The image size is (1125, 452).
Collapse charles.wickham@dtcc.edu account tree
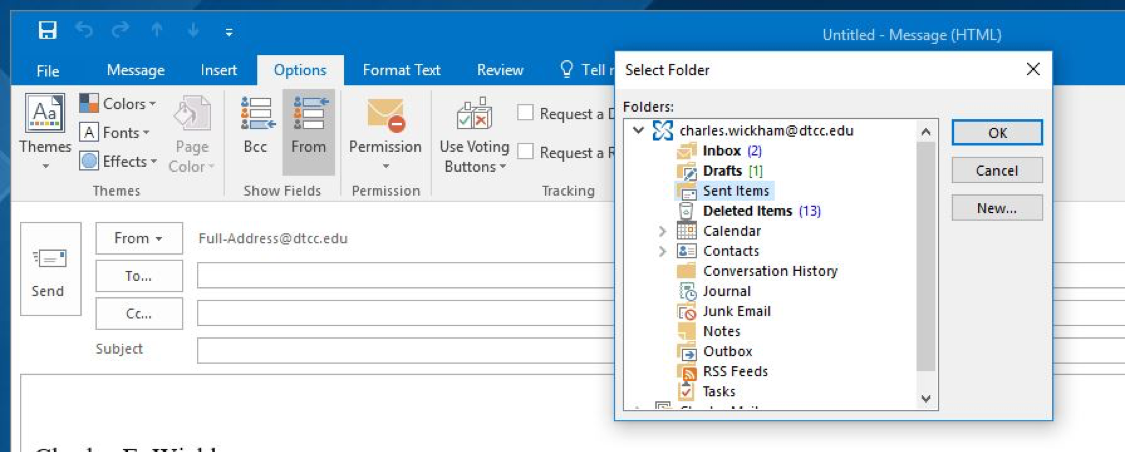[638, 131]
